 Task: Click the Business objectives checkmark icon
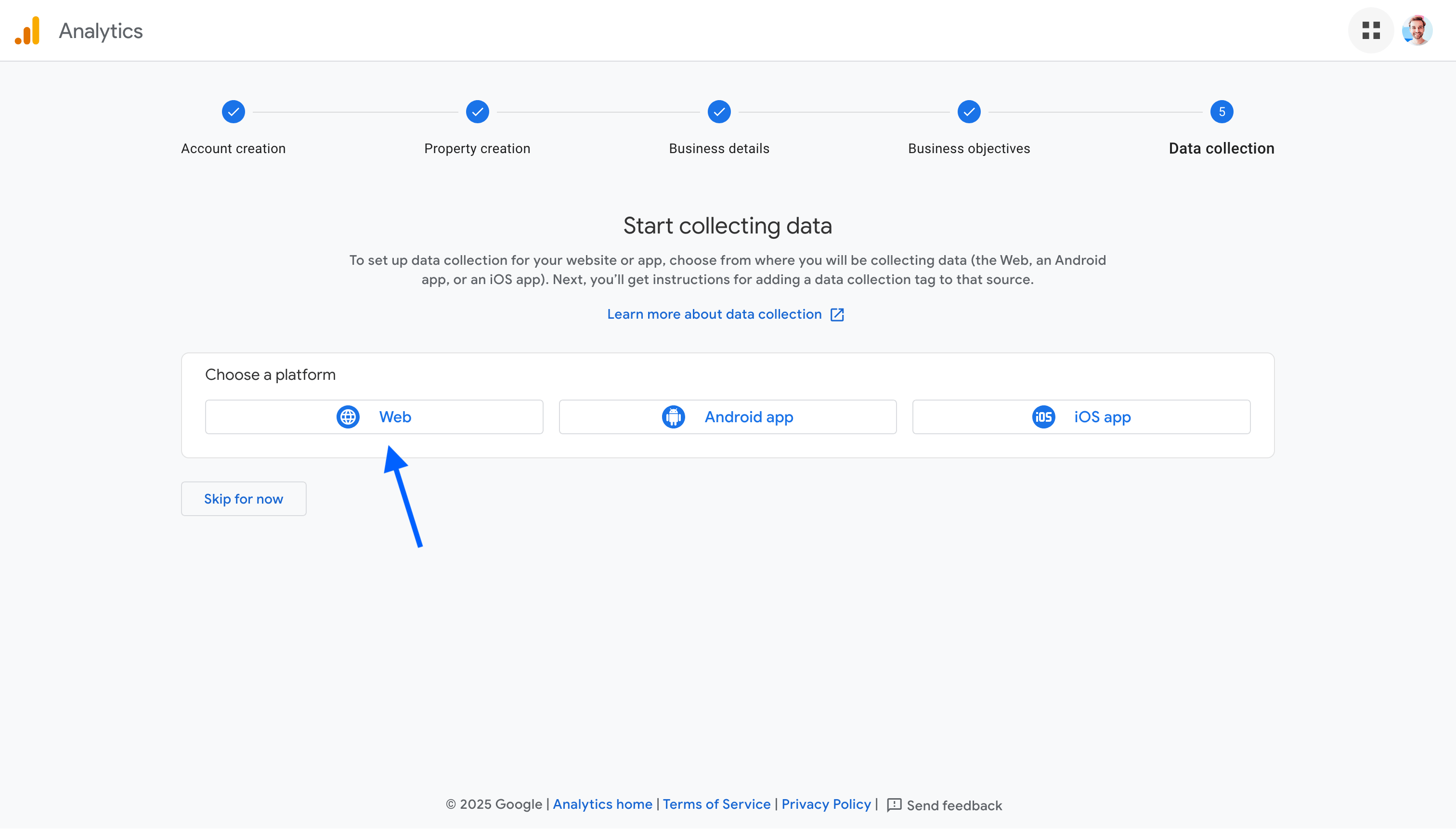[x=969, y=111]
